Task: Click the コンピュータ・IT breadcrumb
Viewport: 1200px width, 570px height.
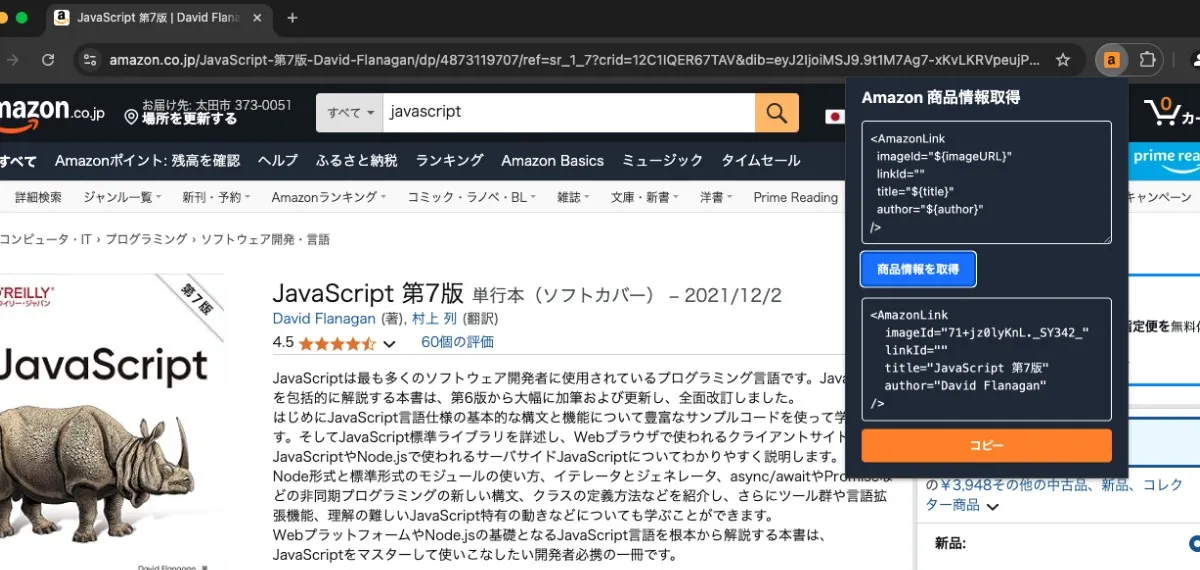Action: [x=44, y=239]
